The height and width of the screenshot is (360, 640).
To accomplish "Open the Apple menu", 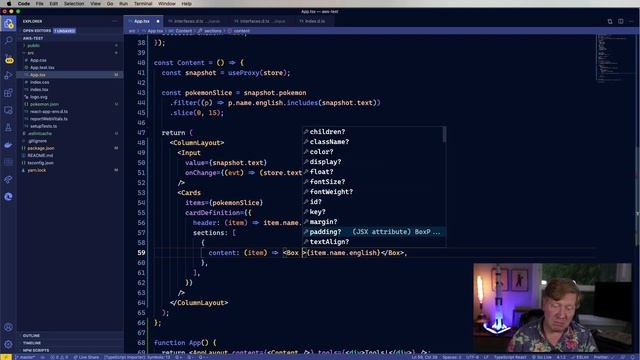I will [9, 3].
